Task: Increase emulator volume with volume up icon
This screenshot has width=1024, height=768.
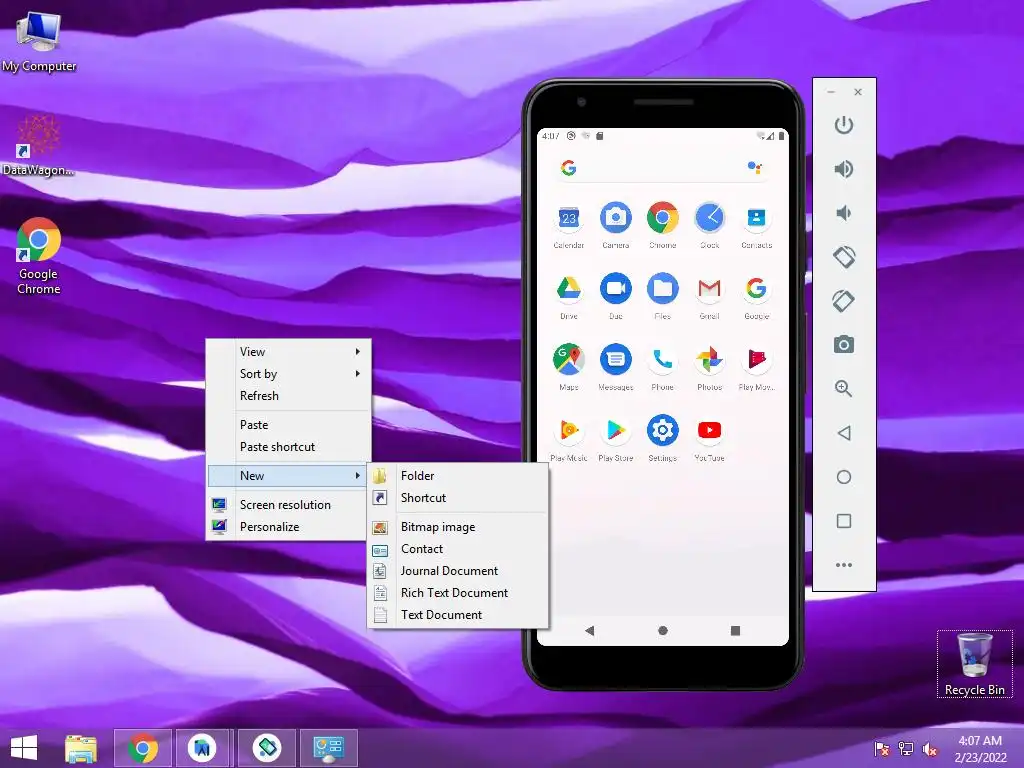Action: tap(844, 169)
